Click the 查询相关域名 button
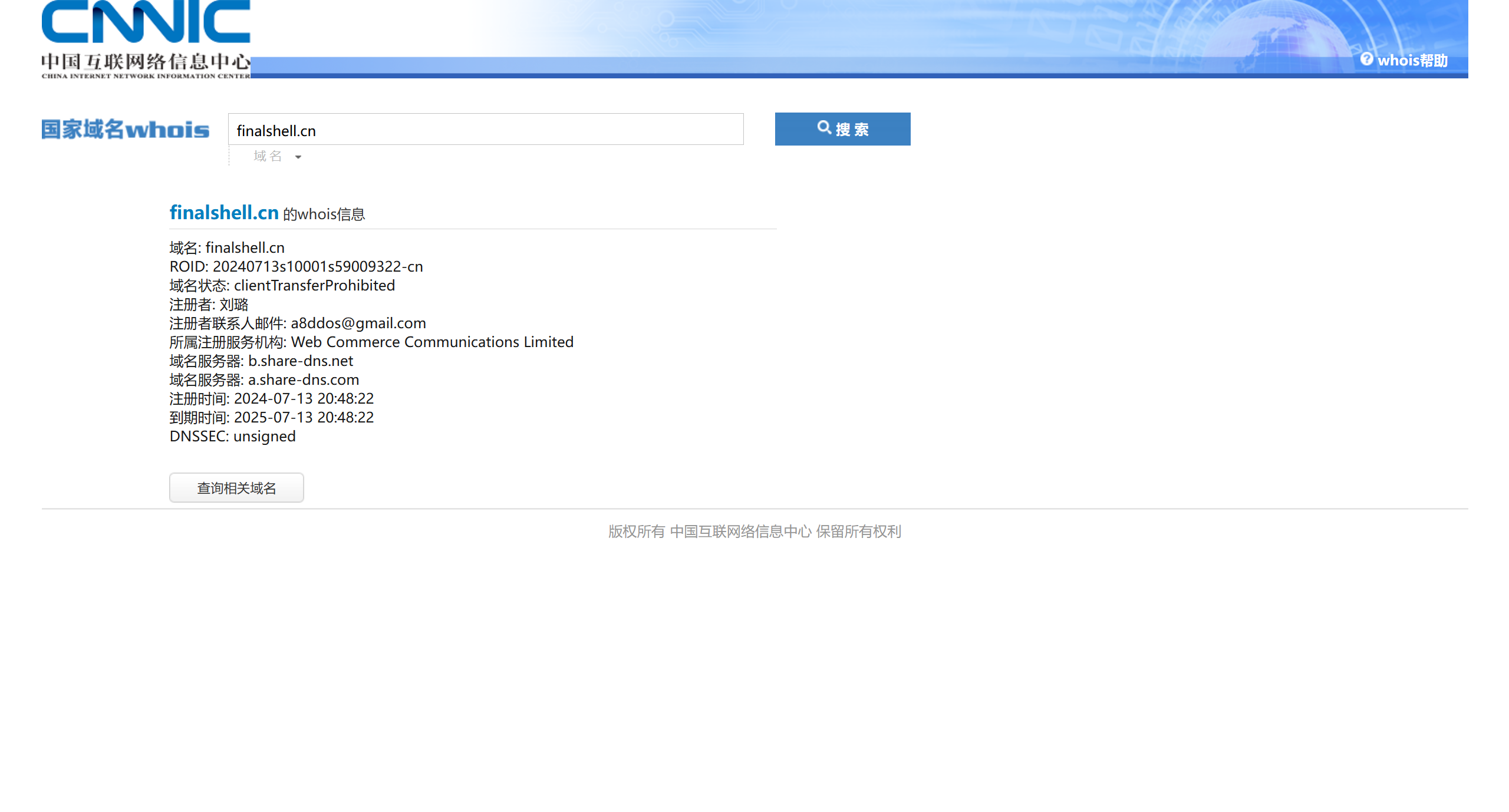This screenshot has height=812, width=1509. (236, 488)
